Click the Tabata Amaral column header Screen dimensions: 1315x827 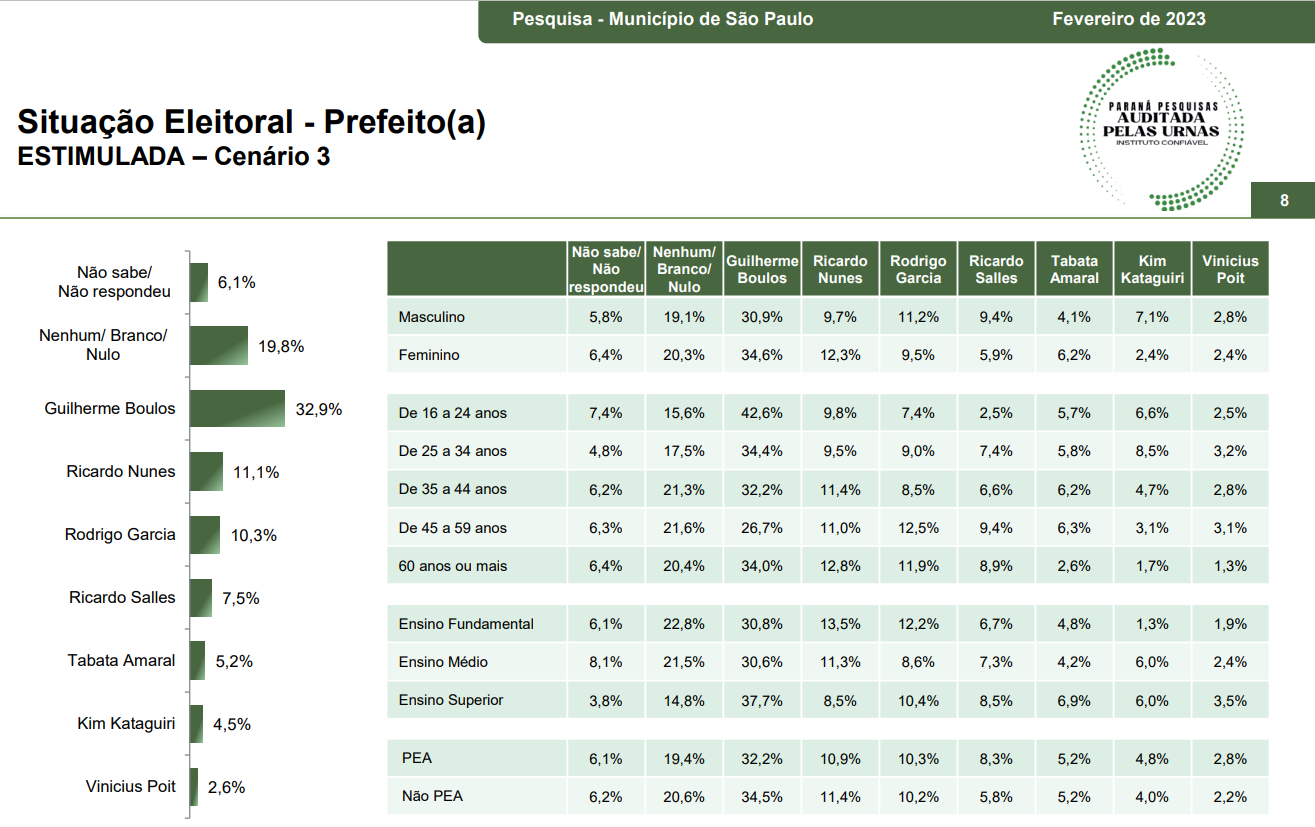point(1074,268)
